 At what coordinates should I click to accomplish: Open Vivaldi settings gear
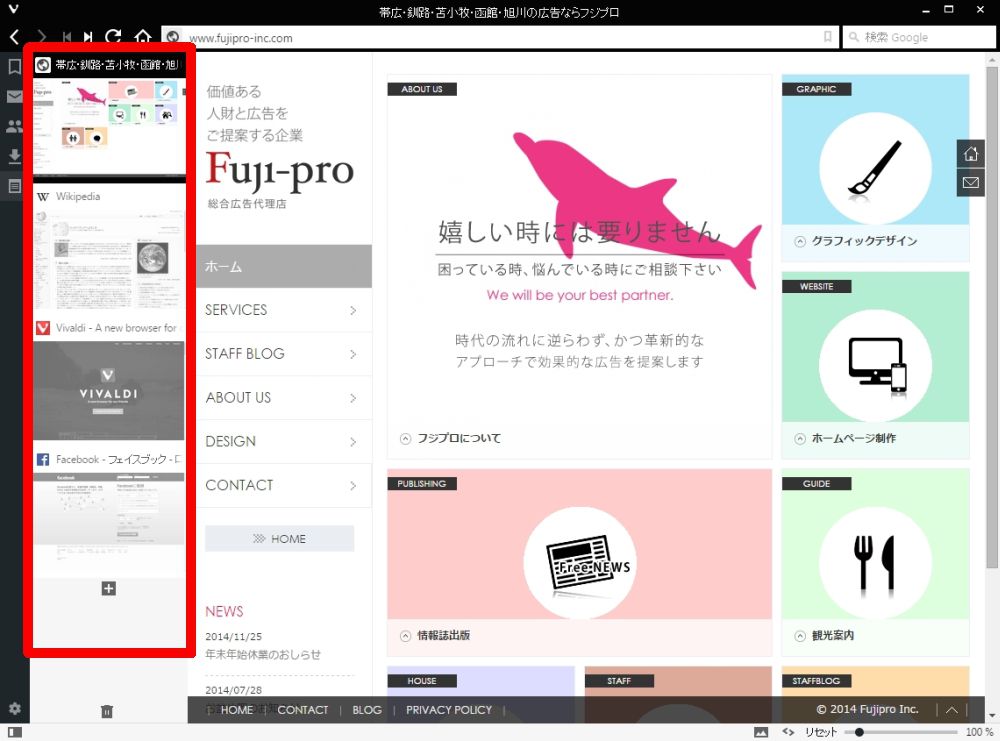(x=15, y=708)
